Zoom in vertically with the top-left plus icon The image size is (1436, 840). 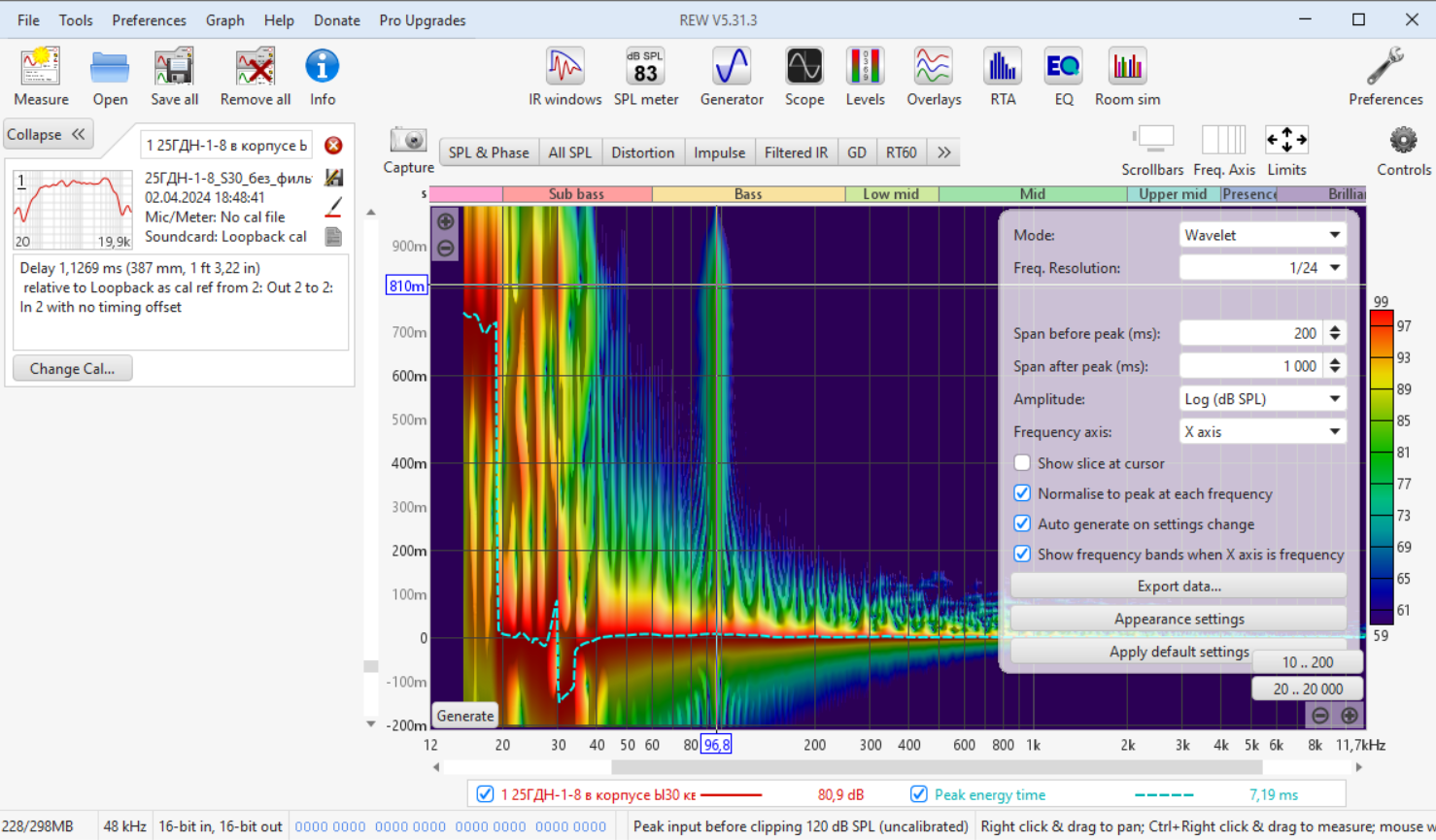coord(446,221)
